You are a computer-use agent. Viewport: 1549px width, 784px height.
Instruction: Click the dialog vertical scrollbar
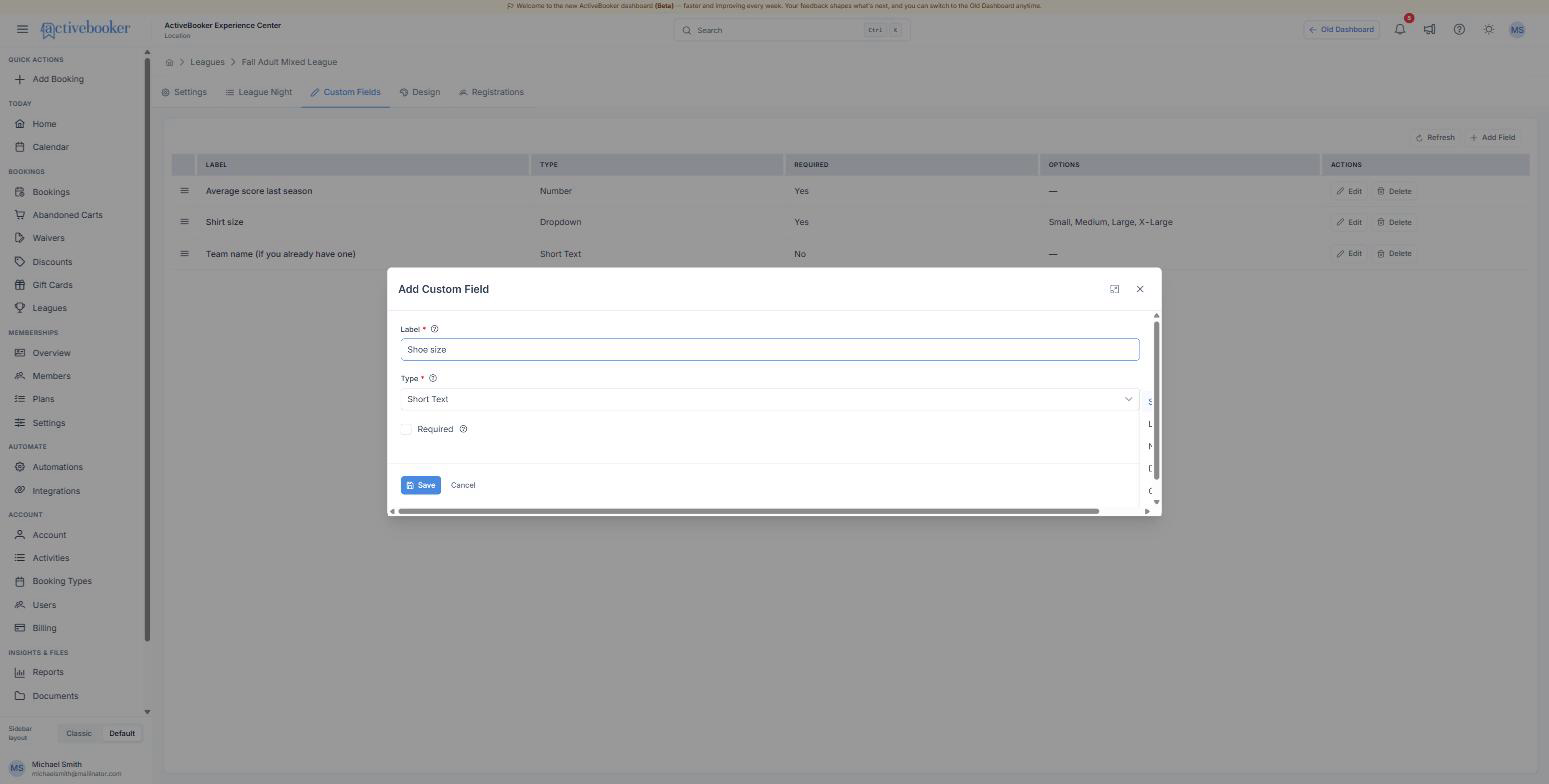pos(1156,400)
